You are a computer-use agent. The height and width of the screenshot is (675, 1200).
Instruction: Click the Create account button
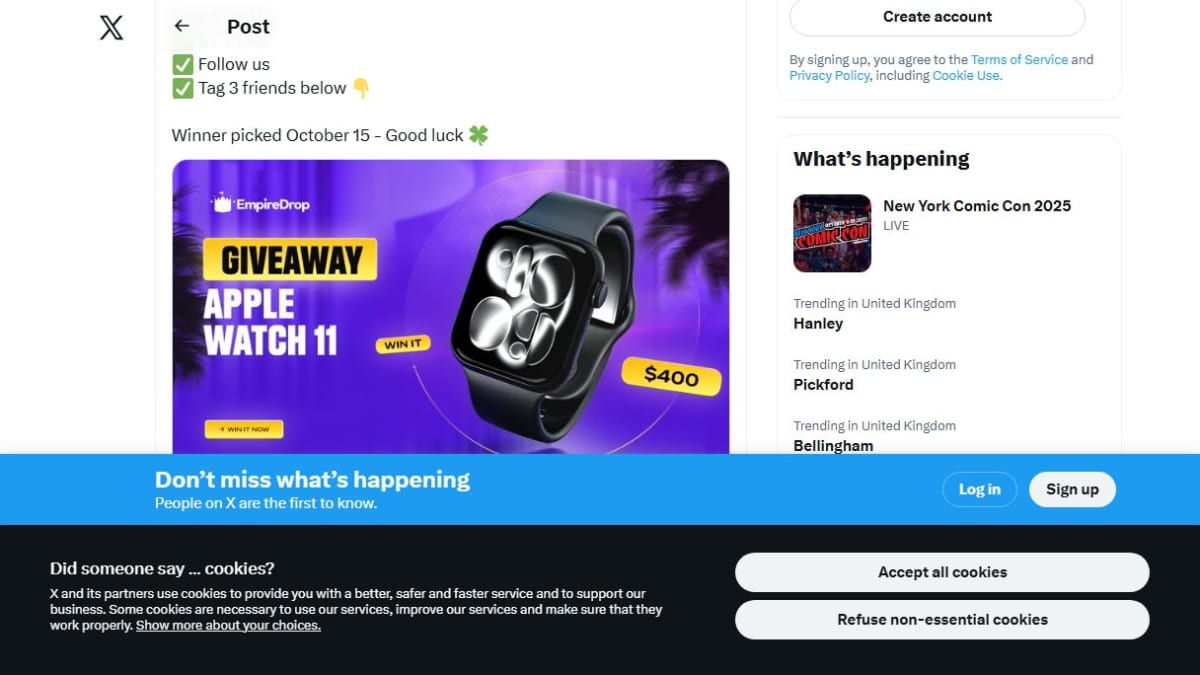click(937, 17)
